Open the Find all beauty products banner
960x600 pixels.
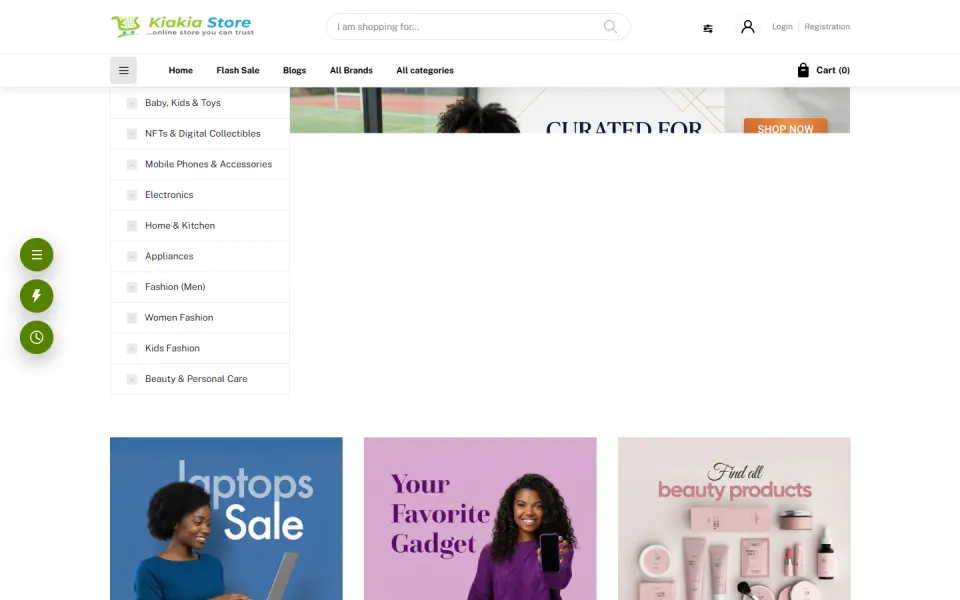(x=734, y=519)
